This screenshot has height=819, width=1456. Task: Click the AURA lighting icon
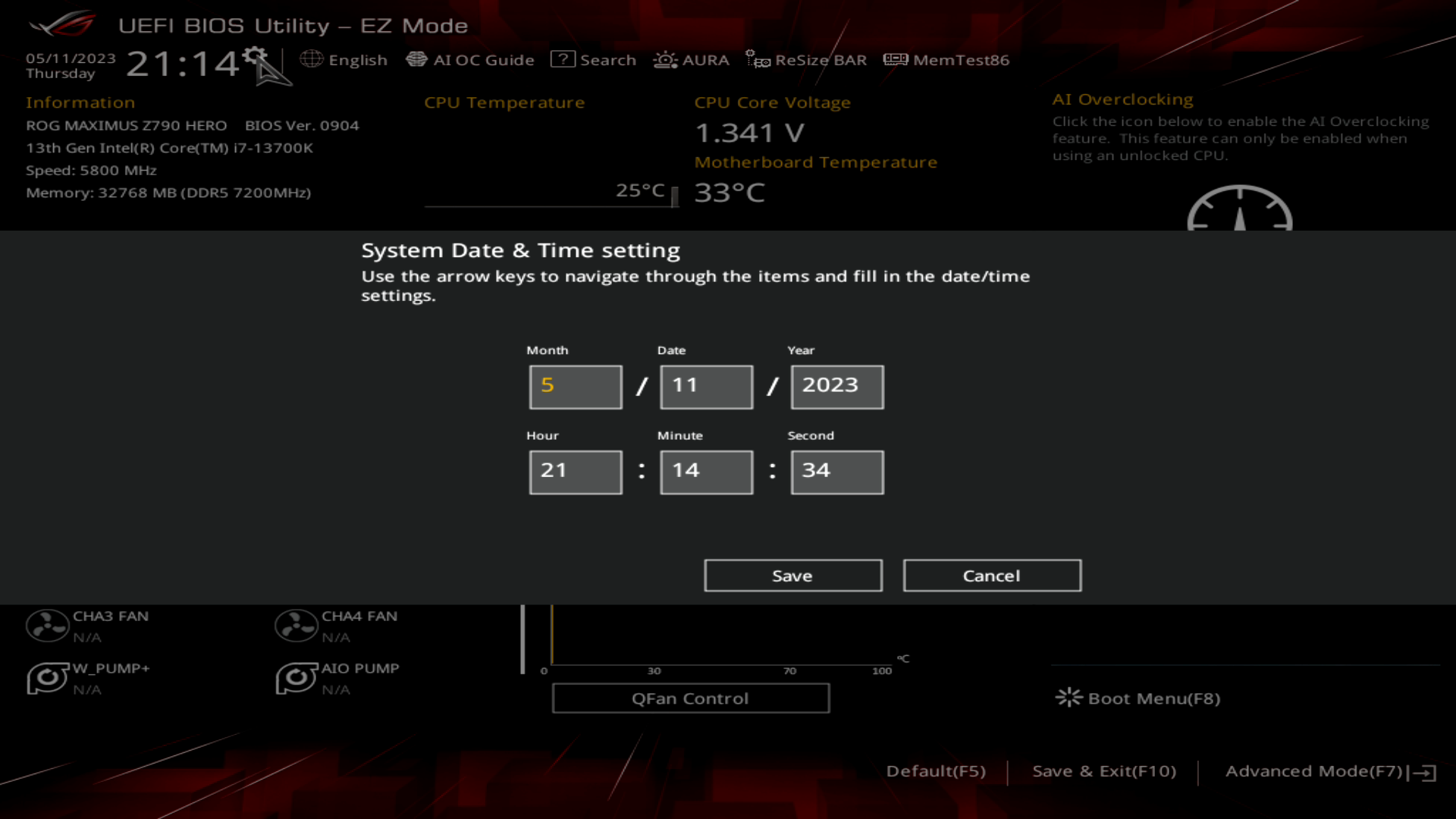click(665, 59)
